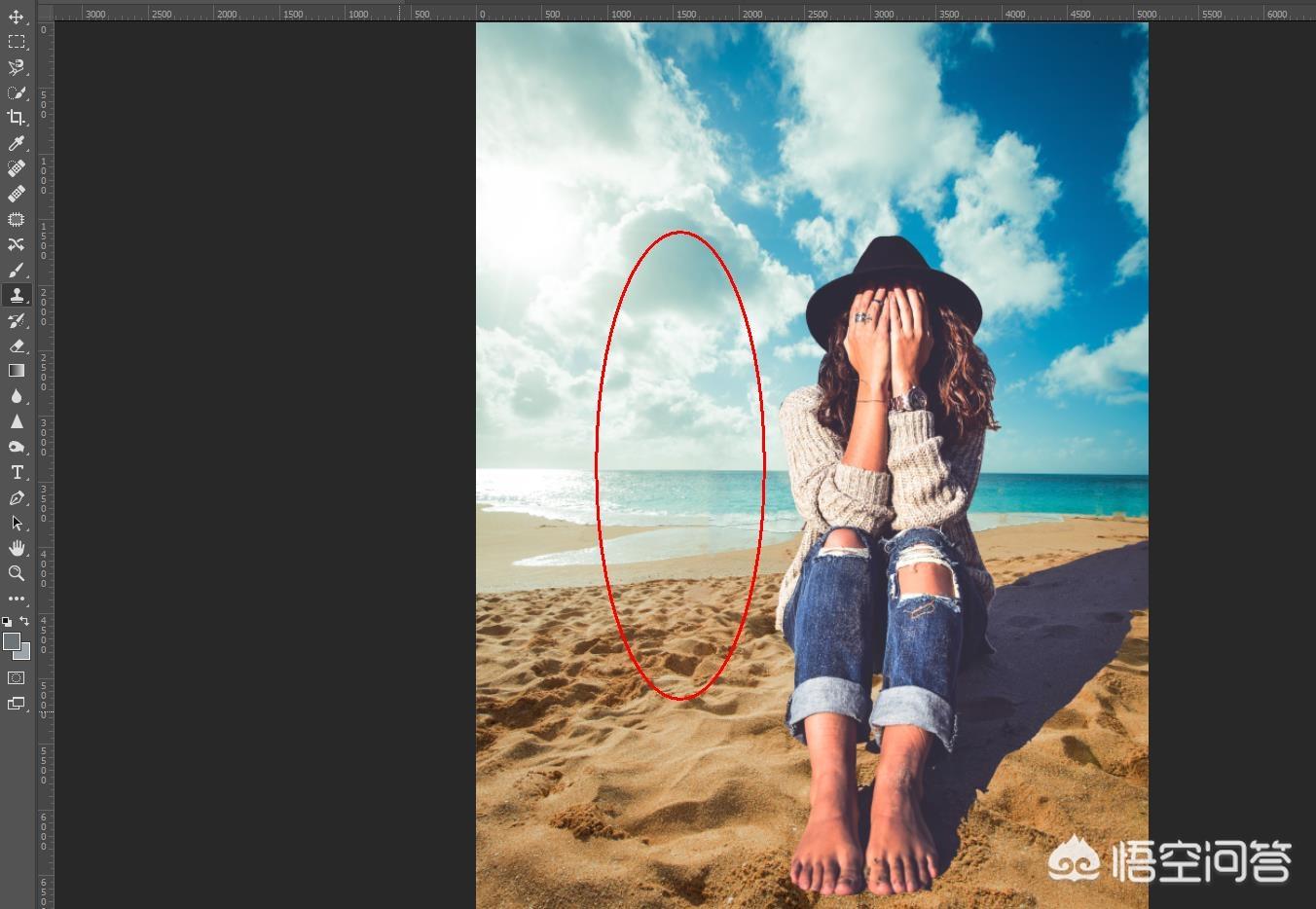
Task: Select the Content-Aware Move tool
Action: [17, 244]
